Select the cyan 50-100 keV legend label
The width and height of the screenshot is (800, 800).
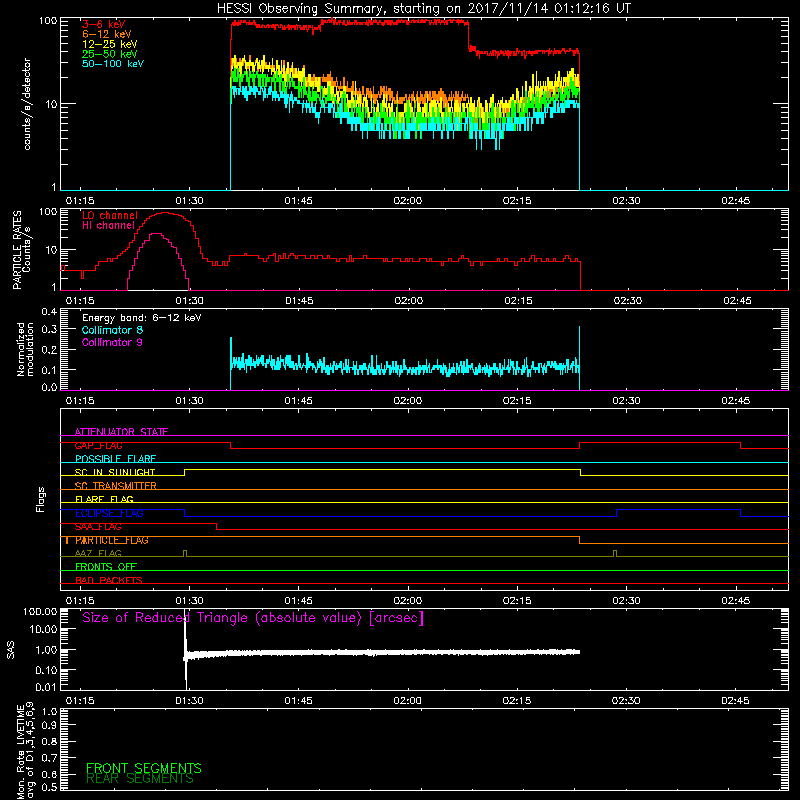coord(113,63)
